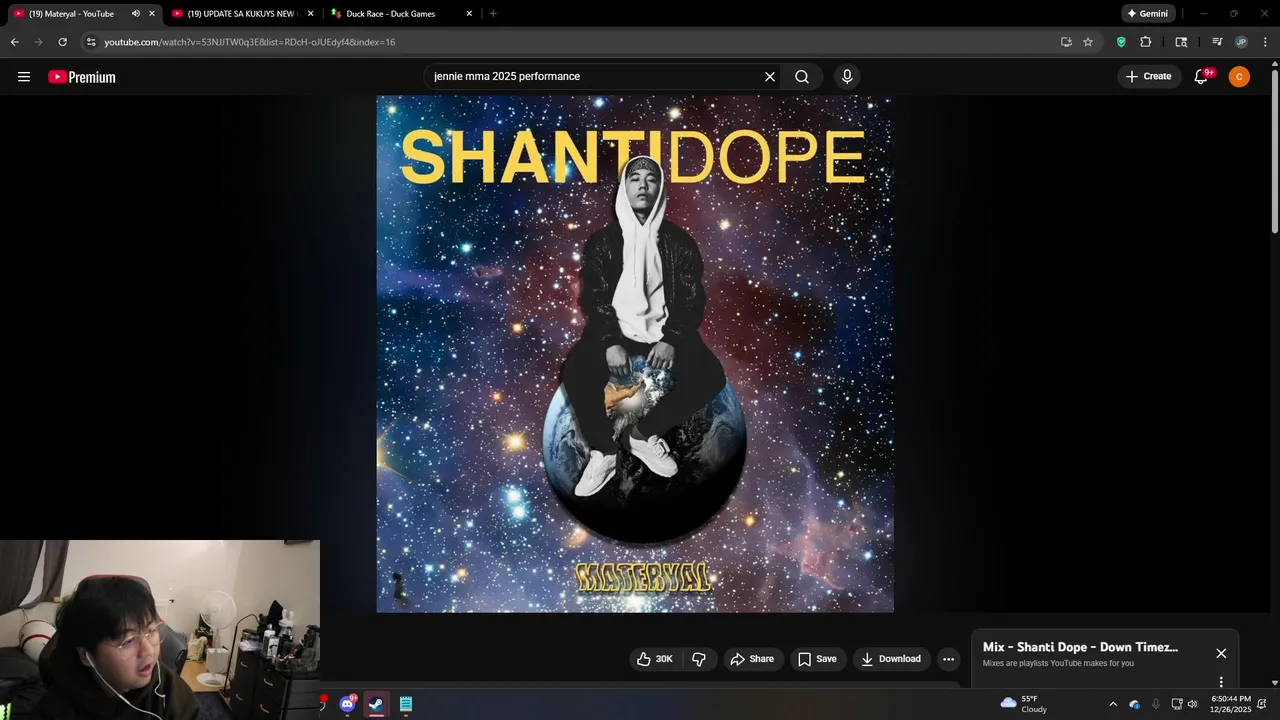Click the system tray microphone icon
The width and height of the screenshot is (1280, 720).
pyautogui.click(x=1156, y=704)
